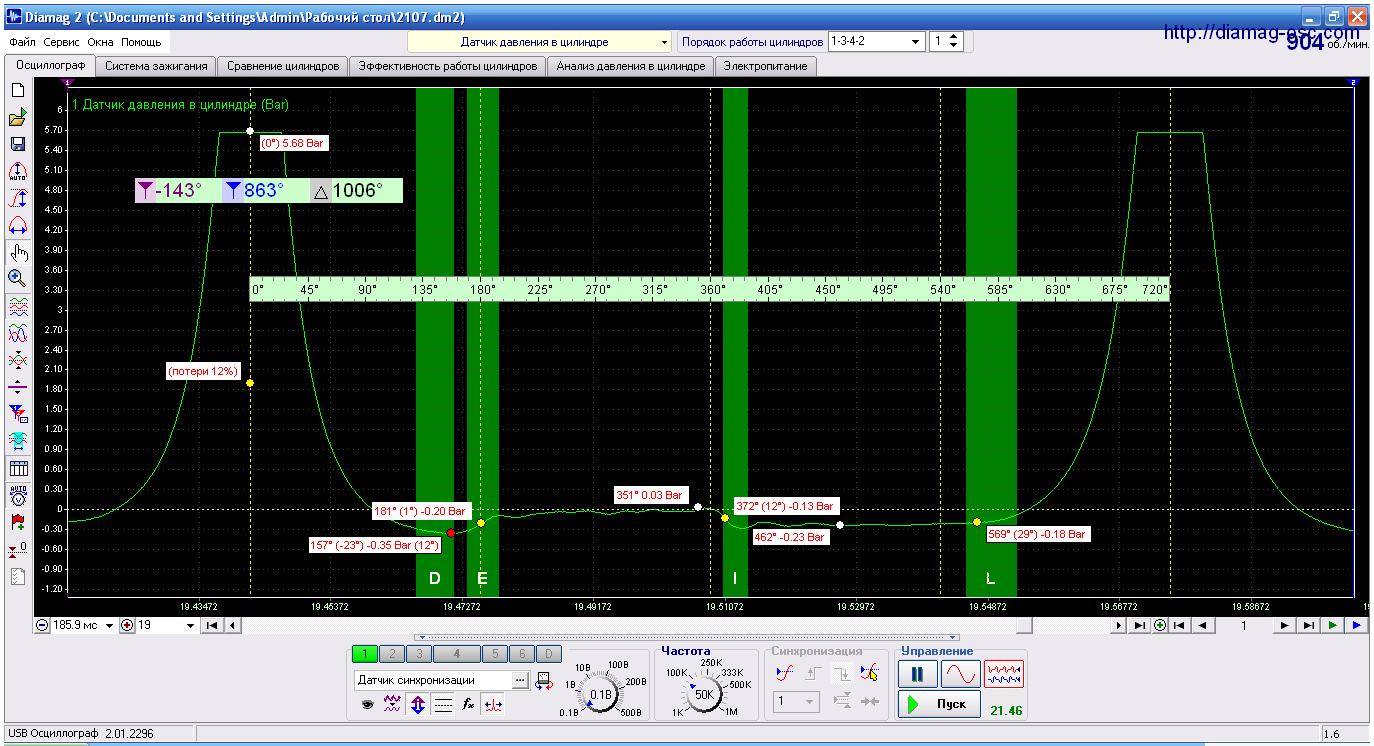Click the crossed waves with dots icon
Screen dimensions: 1374x746
click(17, 360)
